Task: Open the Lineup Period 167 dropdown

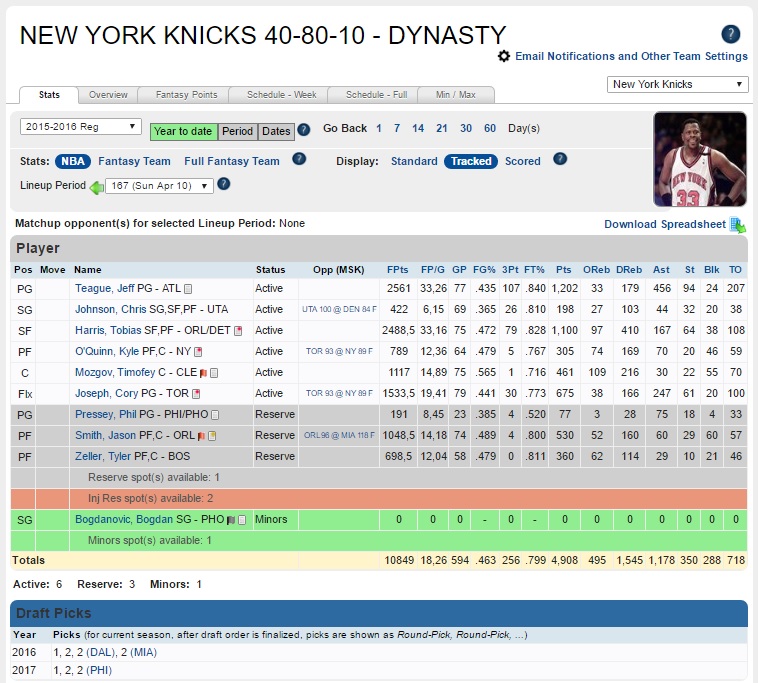Action: pyautogui.click(x=160, y=186)
